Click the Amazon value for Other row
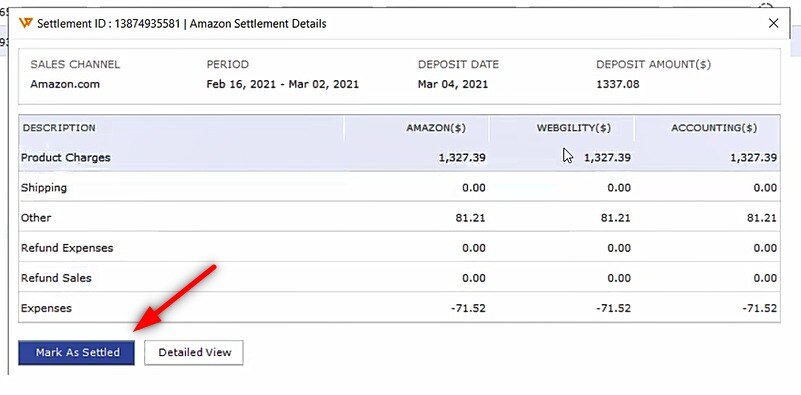Image resolution: width=801 pixels, height=395 pixels. click(470, 218)
